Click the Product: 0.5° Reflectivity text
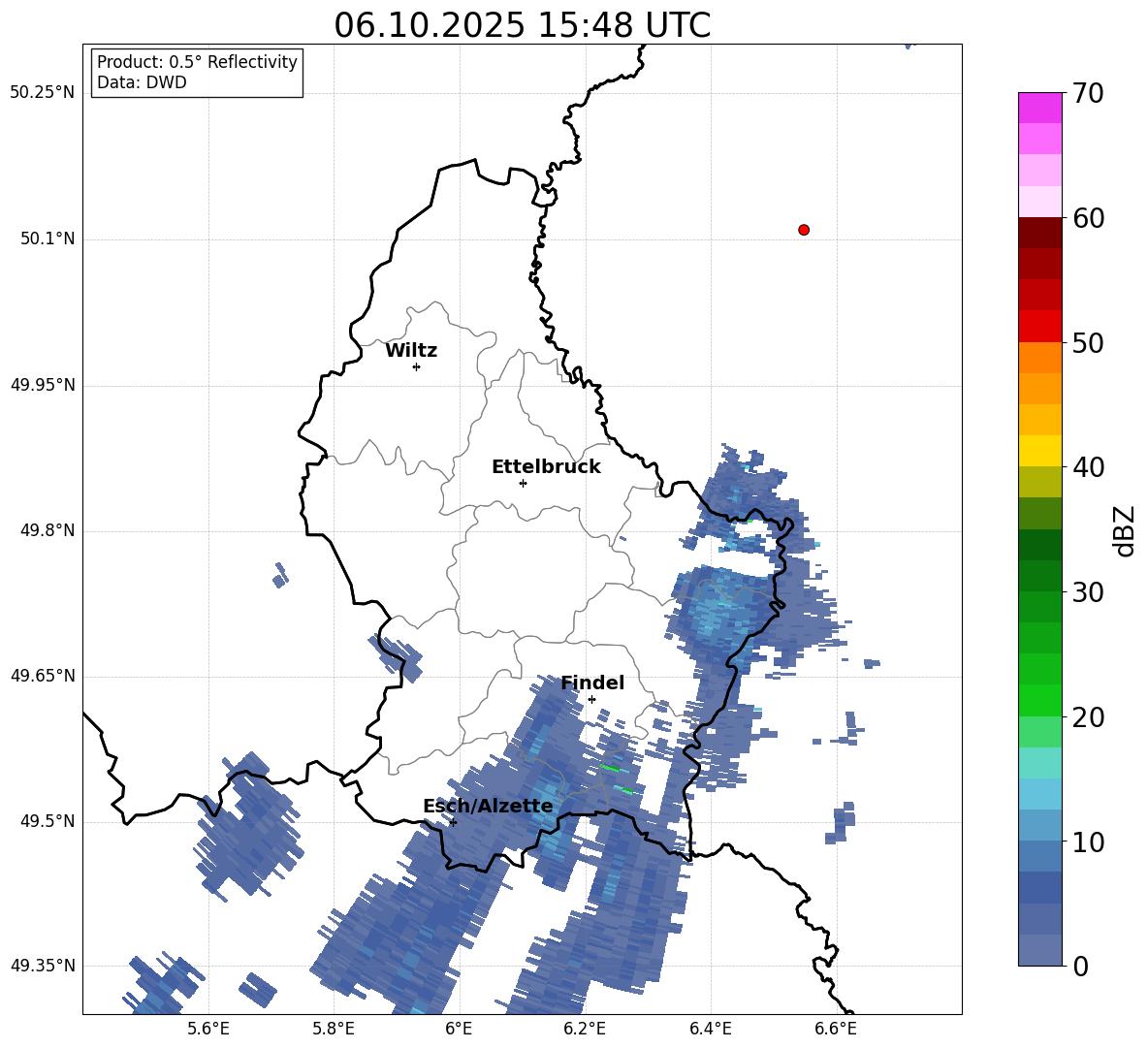This screenshot has width=1148, height=1048. pyautogui.click(x=197, y=62)
